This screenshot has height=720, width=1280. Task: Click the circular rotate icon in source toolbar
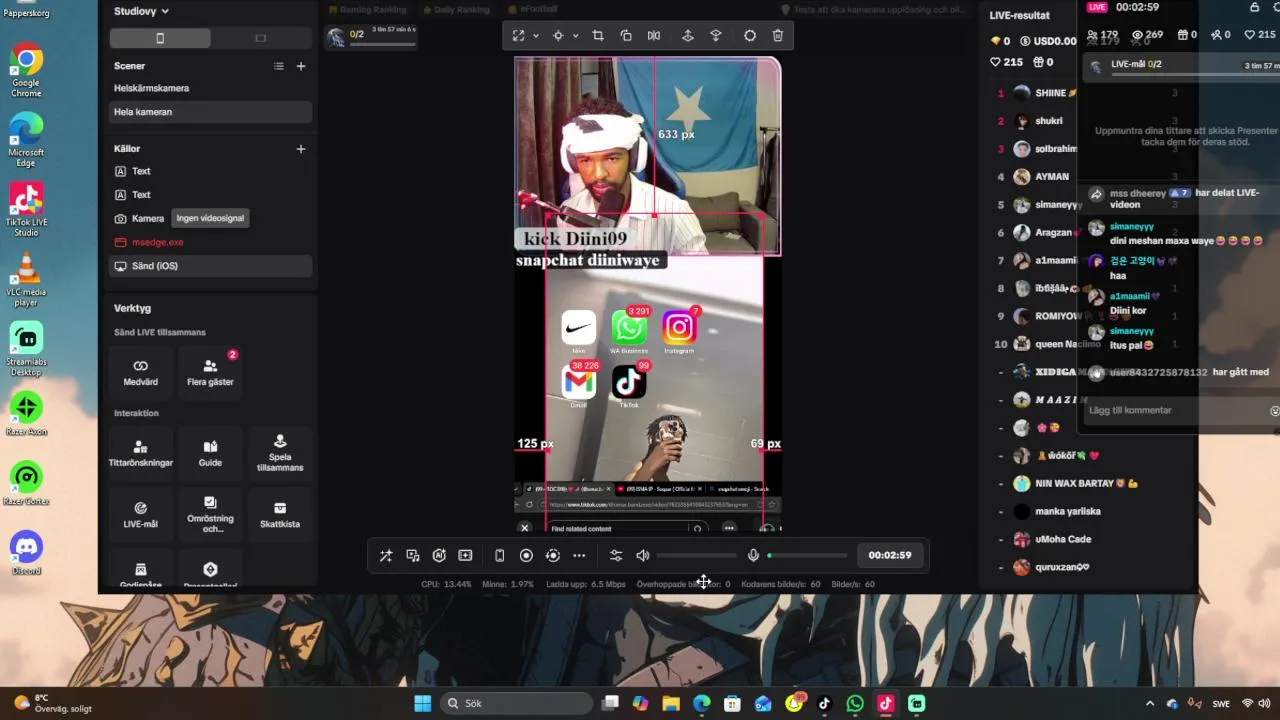tap(750, 35)
